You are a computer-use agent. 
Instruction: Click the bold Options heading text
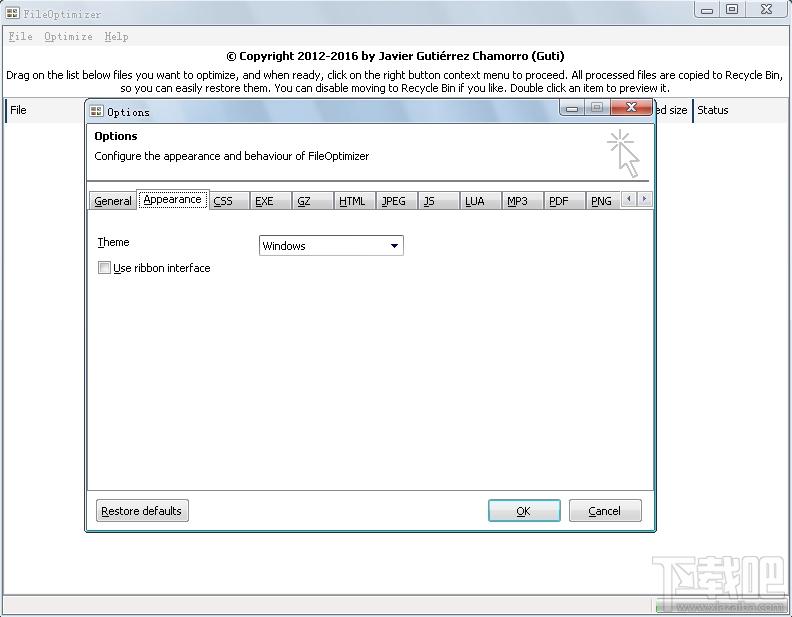click(x=116, y=136)
